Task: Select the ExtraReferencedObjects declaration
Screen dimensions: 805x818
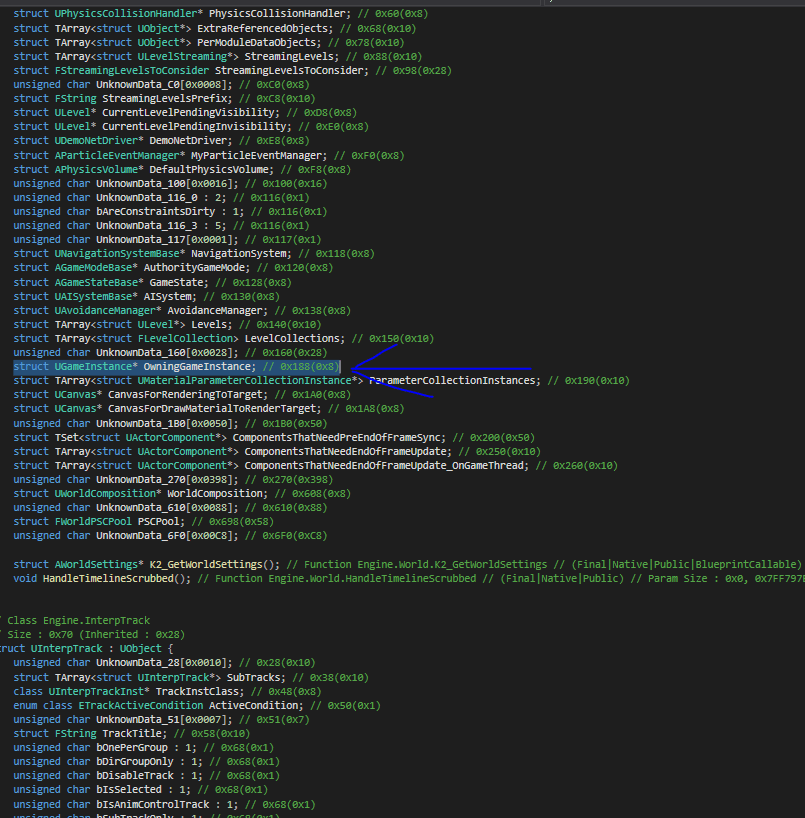Action: coord(214,28)
